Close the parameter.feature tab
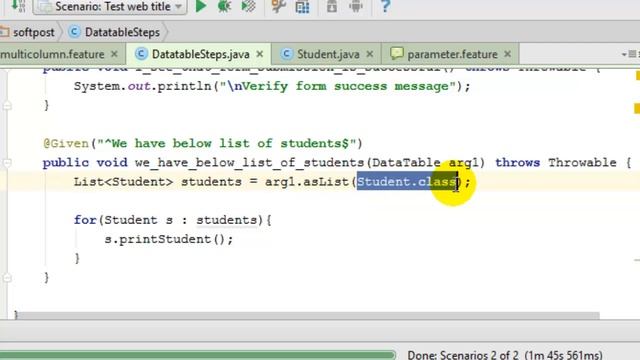Screen dimensions: 640x360 507,54
